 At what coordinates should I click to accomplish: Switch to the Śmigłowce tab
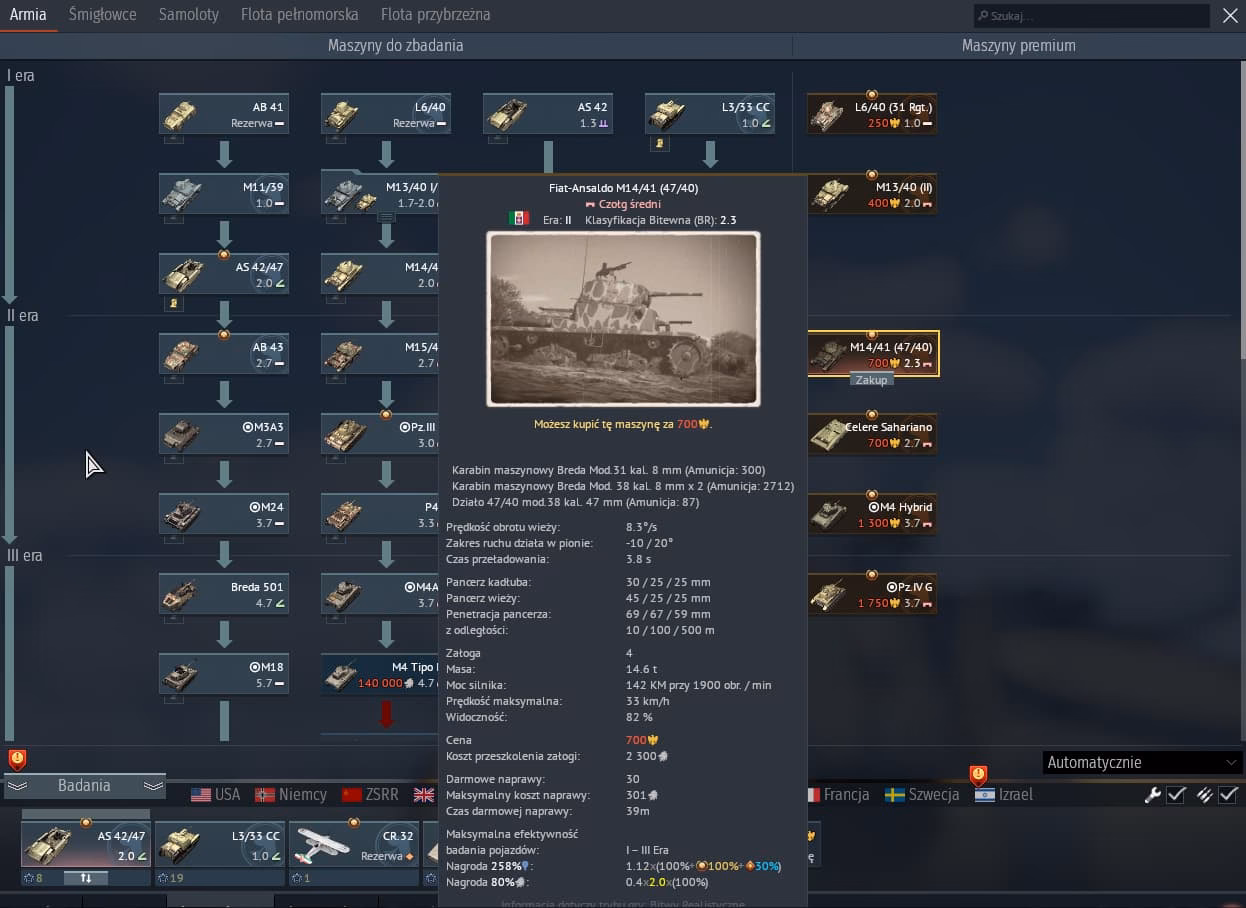103,14
